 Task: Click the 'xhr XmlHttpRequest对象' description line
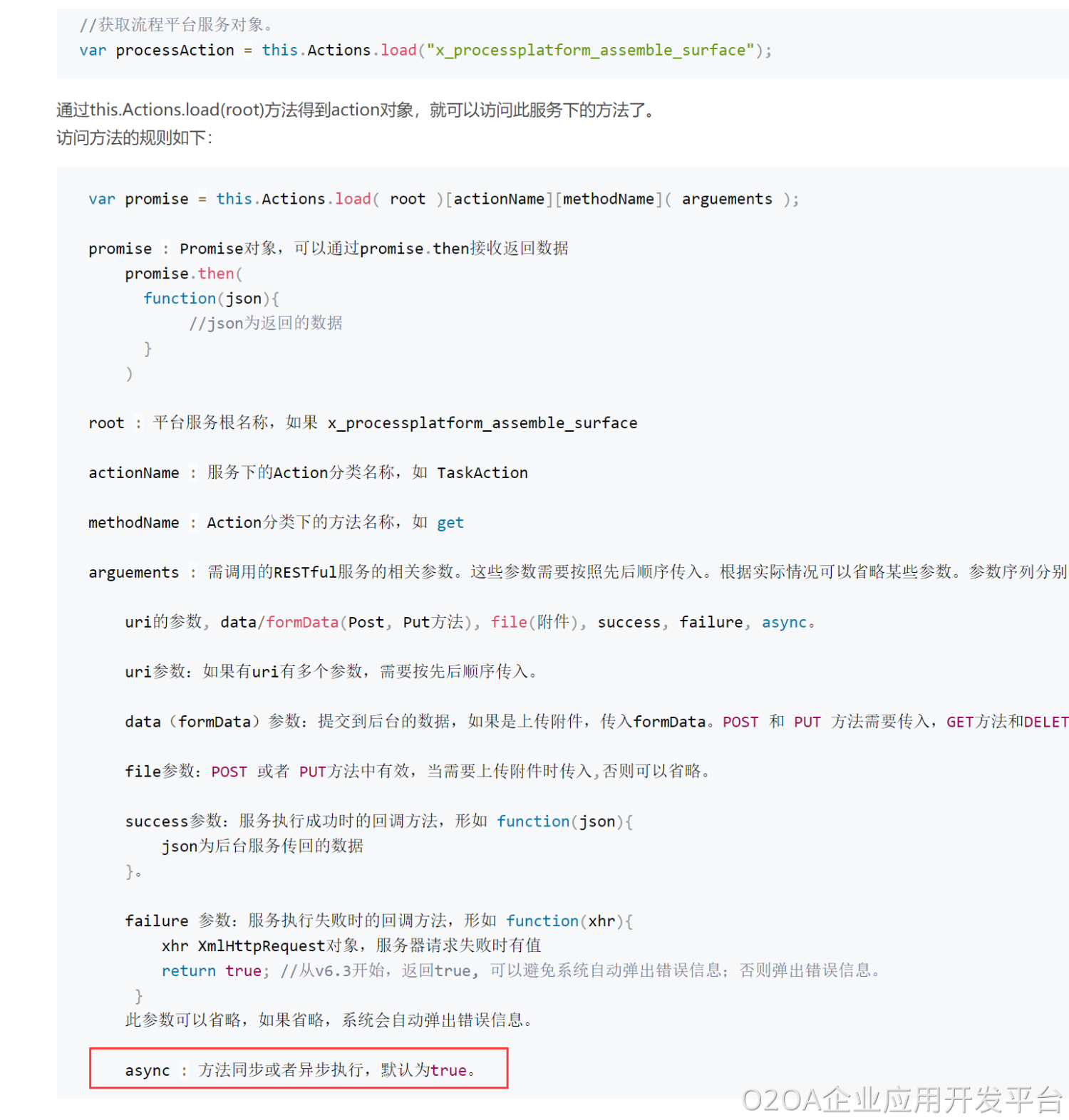pyautogui.click(x=351, y=945)
